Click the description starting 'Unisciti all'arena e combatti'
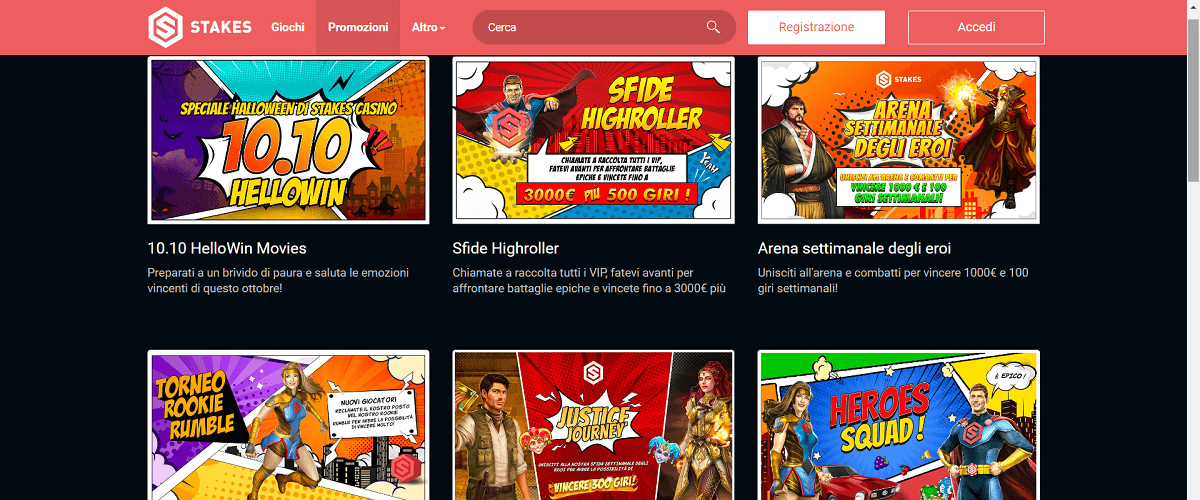 893,280
